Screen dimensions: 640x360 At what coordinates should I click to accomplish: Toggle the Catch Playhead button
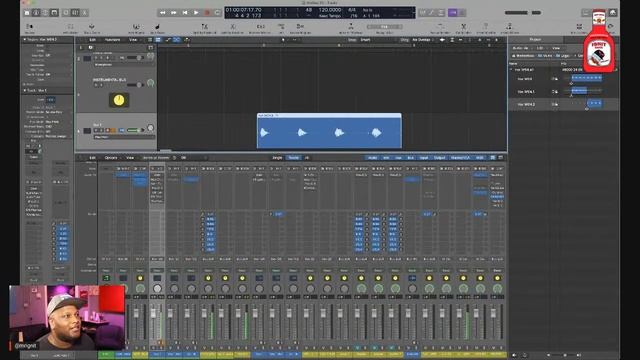coord(187,40)
